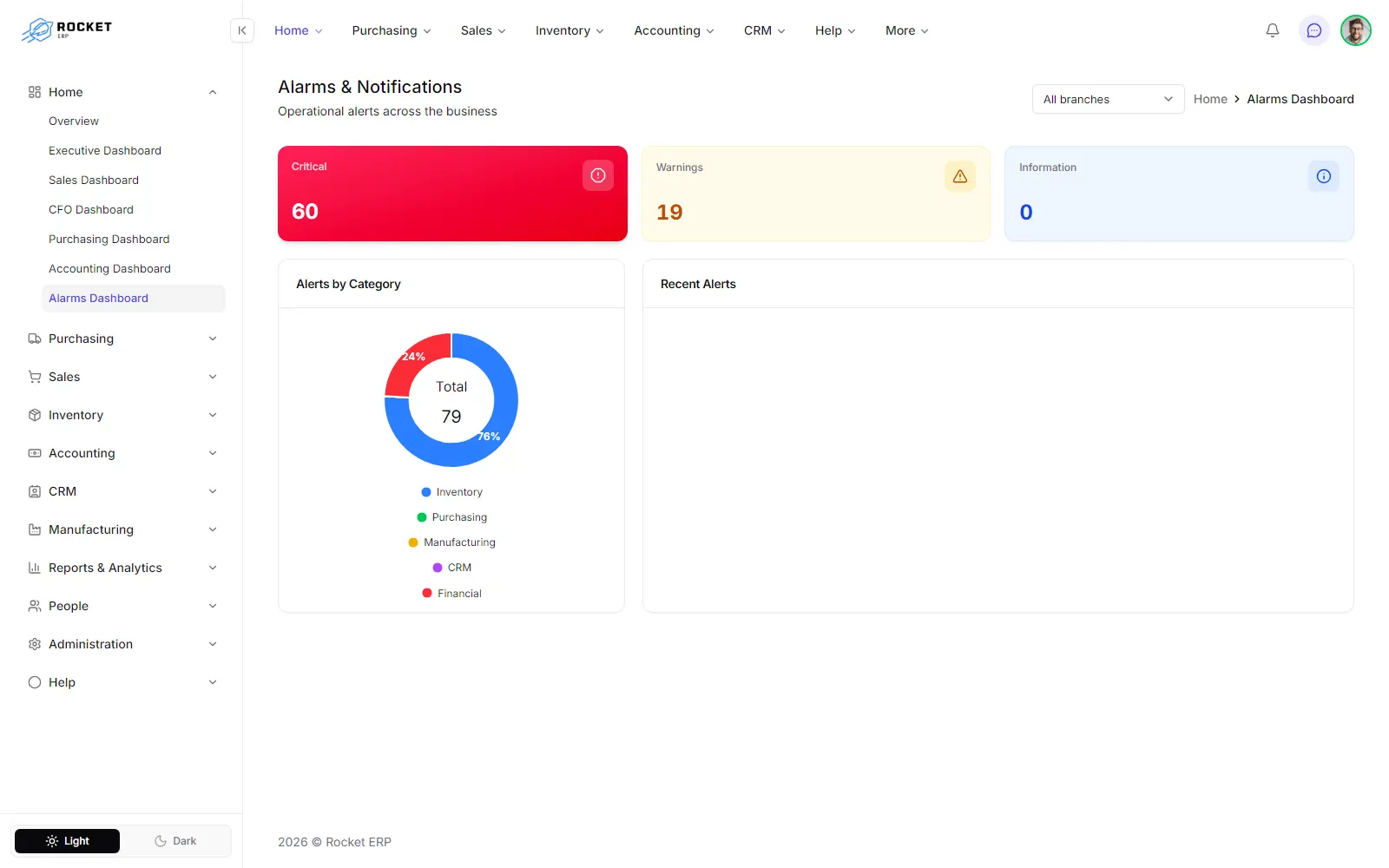Click the Information circle icon
The height and width of the screenshot is (868, 1389).
click(1324, 176)
